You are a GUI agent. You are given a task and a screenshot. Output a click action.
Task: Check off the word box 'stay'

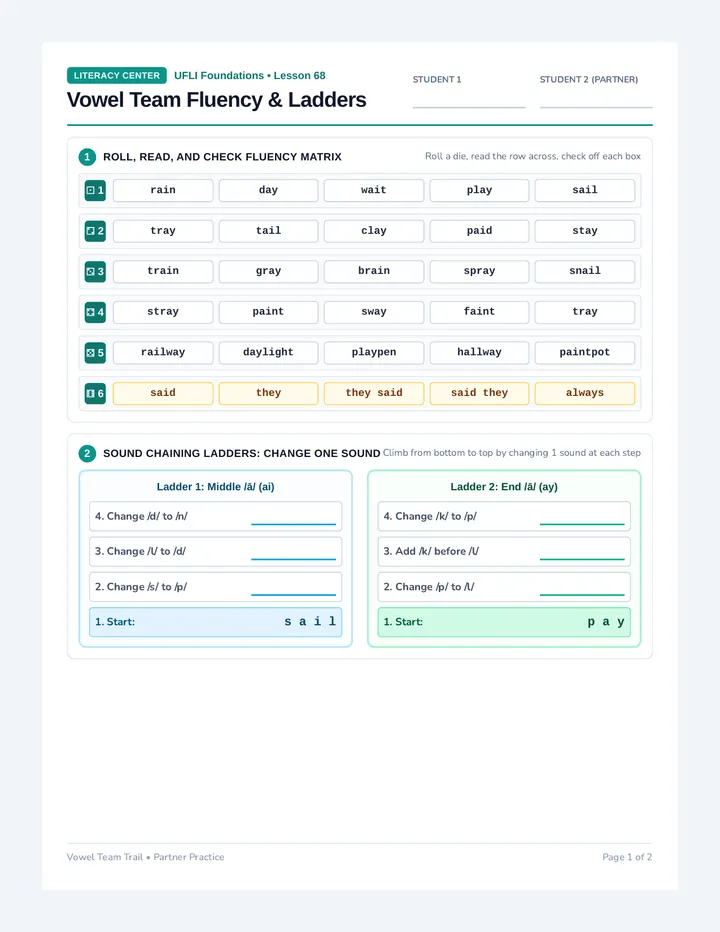[x=585, y=231]
